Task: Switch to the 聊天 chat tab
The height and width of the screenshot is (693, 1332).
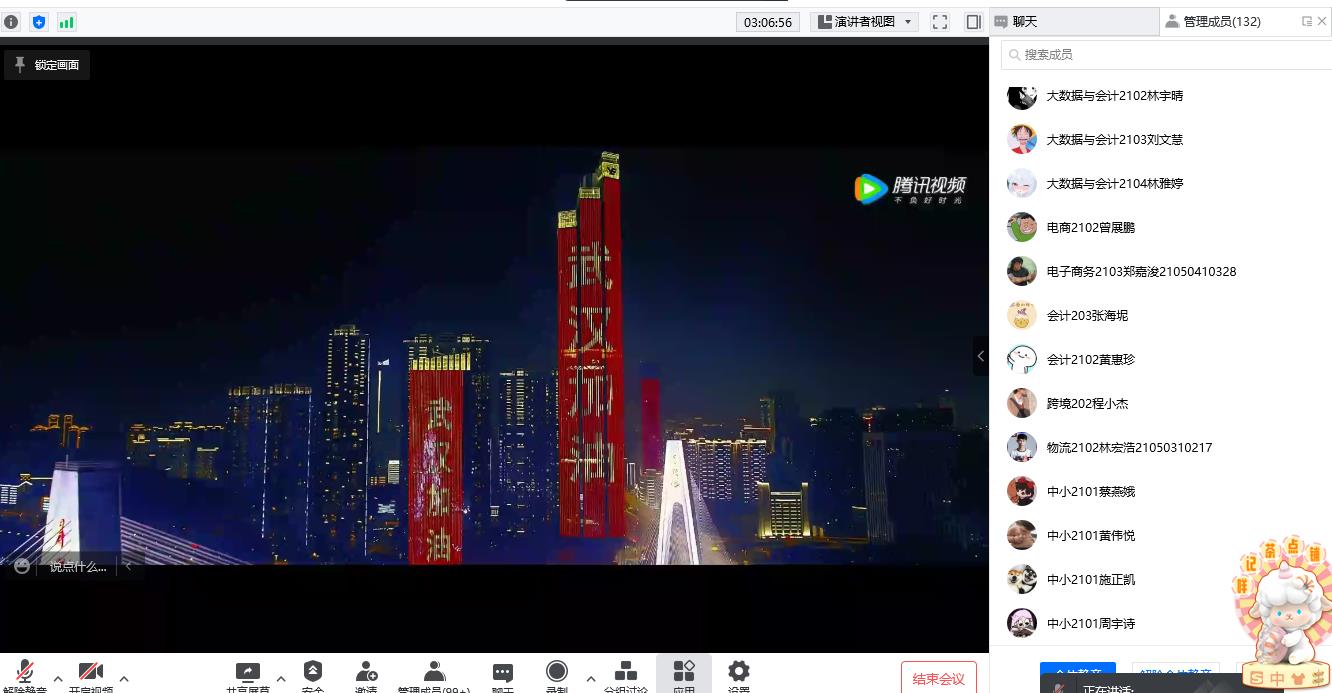Action: [1070, 22]
